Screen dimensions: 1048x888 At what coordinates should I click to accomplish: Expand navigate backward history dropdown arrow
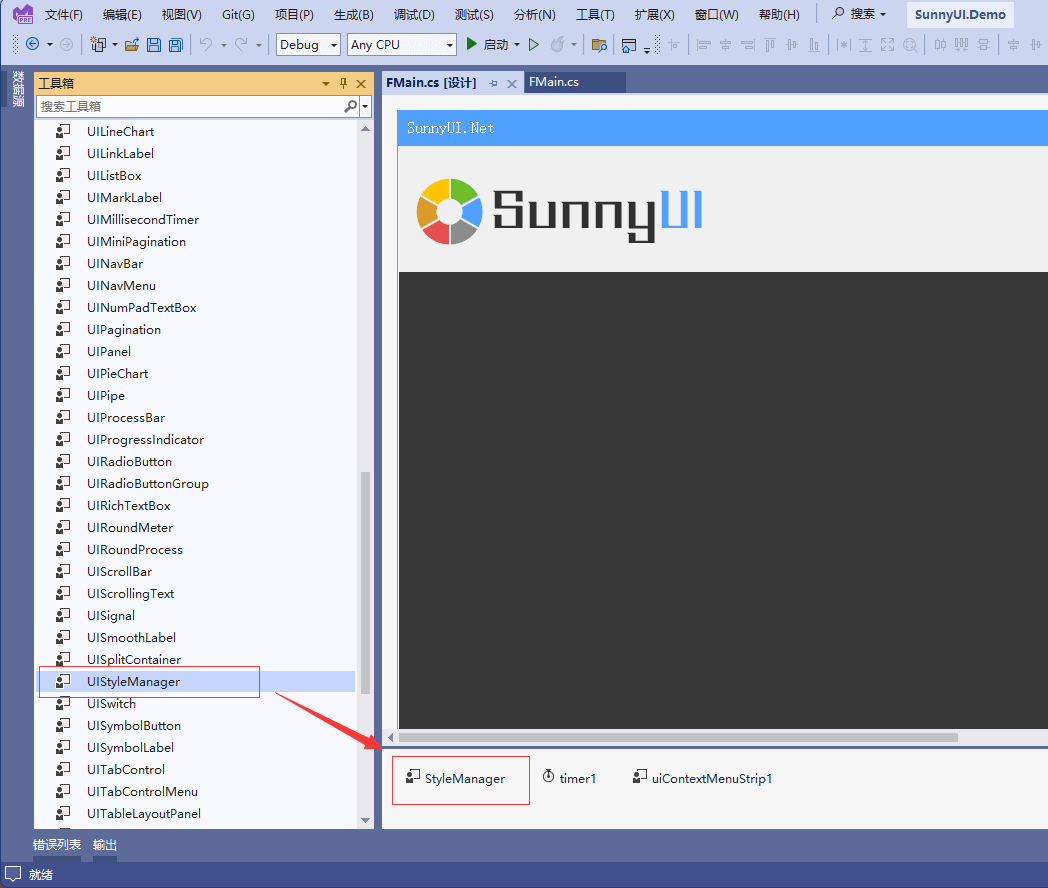(49, 45)
